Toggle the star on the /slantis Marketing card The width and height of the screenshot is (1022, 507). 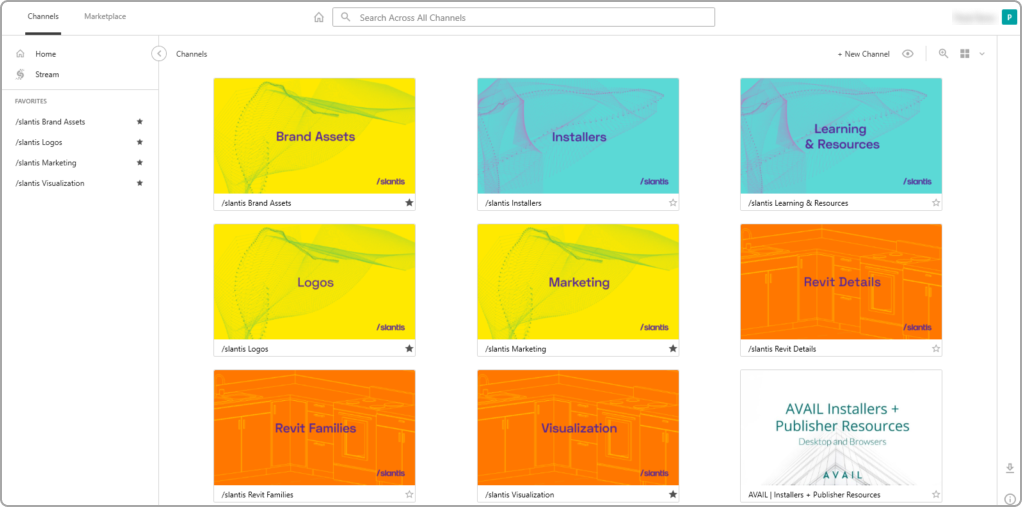tap(673, 349)
